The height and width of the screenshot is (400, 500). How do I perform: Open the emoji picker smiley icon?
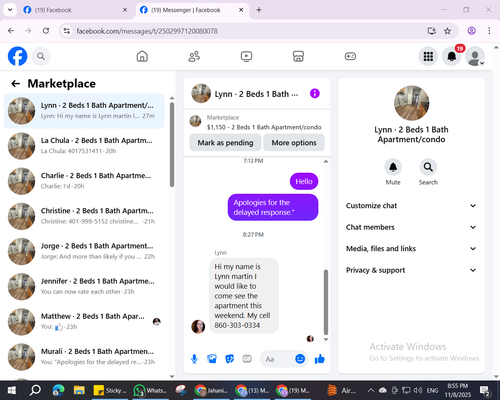(x=300, y=359)
